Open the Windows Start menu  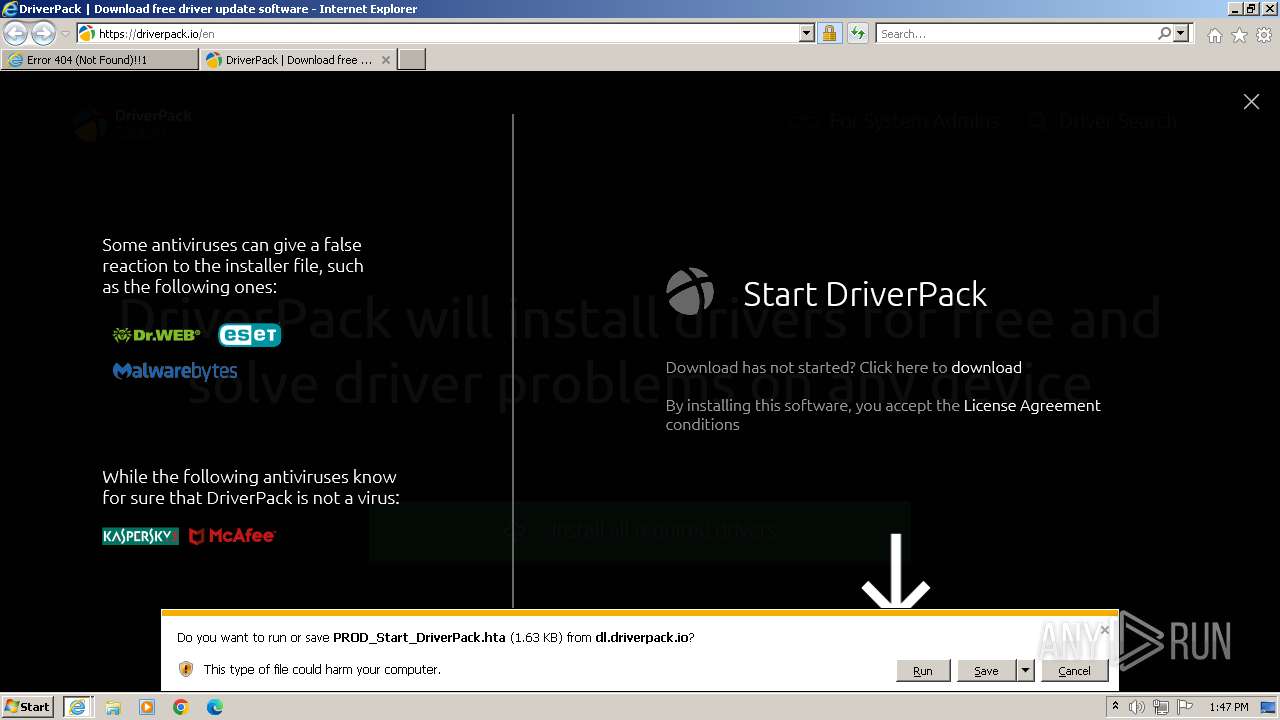(28, 707)
